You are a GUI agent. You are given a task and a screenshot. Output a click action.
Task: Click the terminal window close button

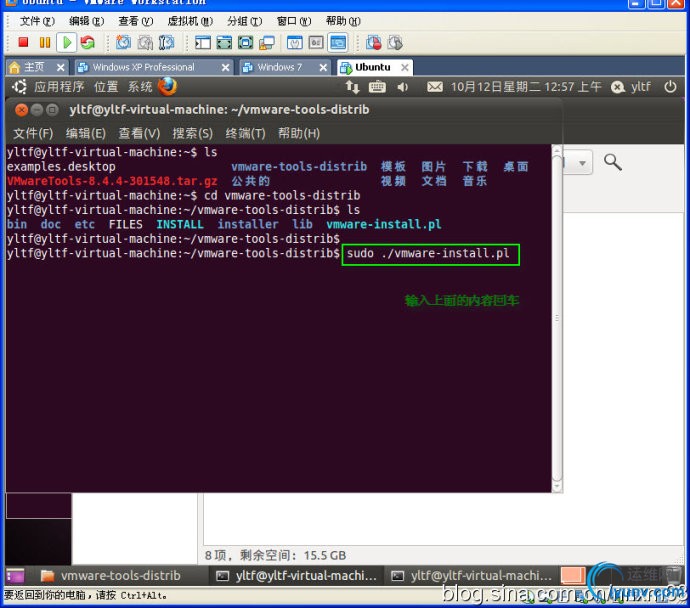tap(21, 110)
